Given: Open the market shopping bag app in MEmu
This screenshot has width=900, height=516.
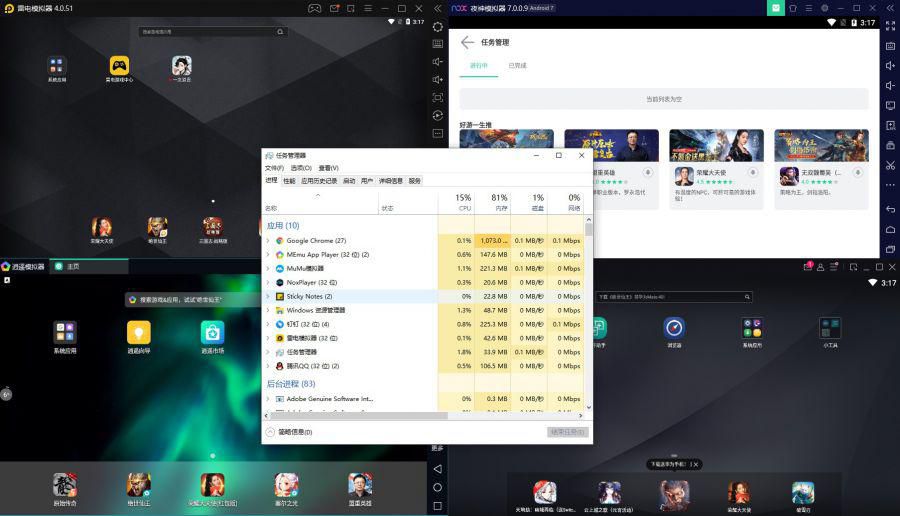Looking at the screenshot, I should (x=212, y=332).
